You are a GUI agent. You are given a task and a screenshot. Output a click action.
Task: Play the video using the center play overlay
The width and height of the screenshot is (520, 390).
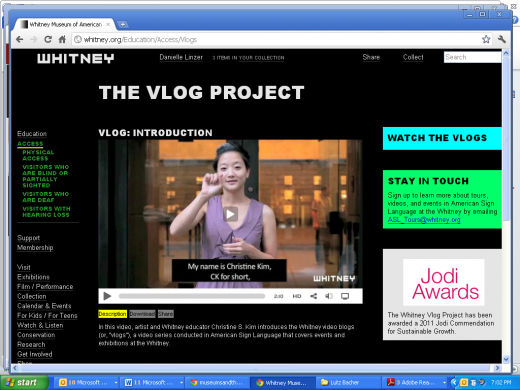[230, 214]
